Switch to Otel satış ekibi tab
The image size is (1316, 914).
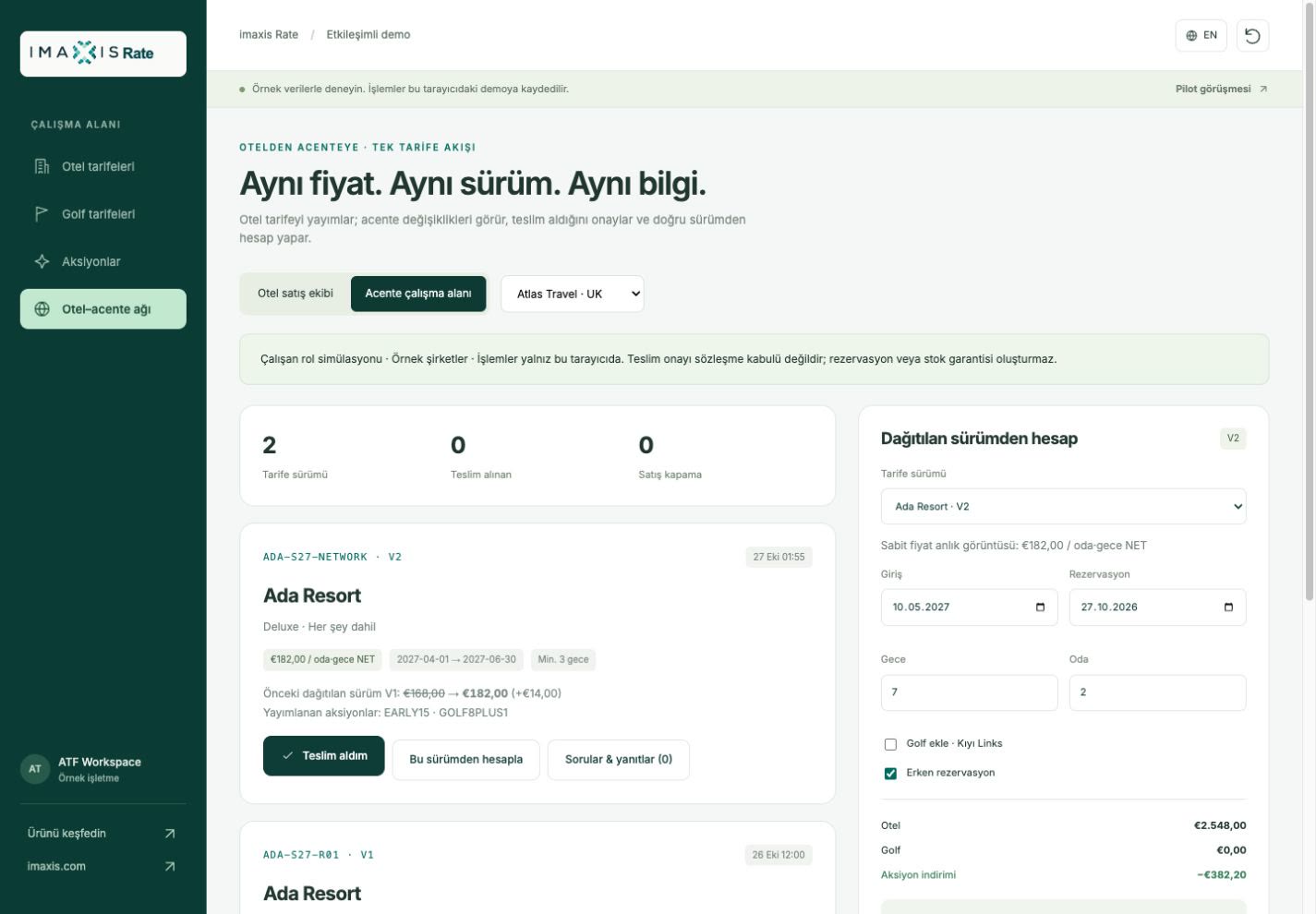pos(296,294)
